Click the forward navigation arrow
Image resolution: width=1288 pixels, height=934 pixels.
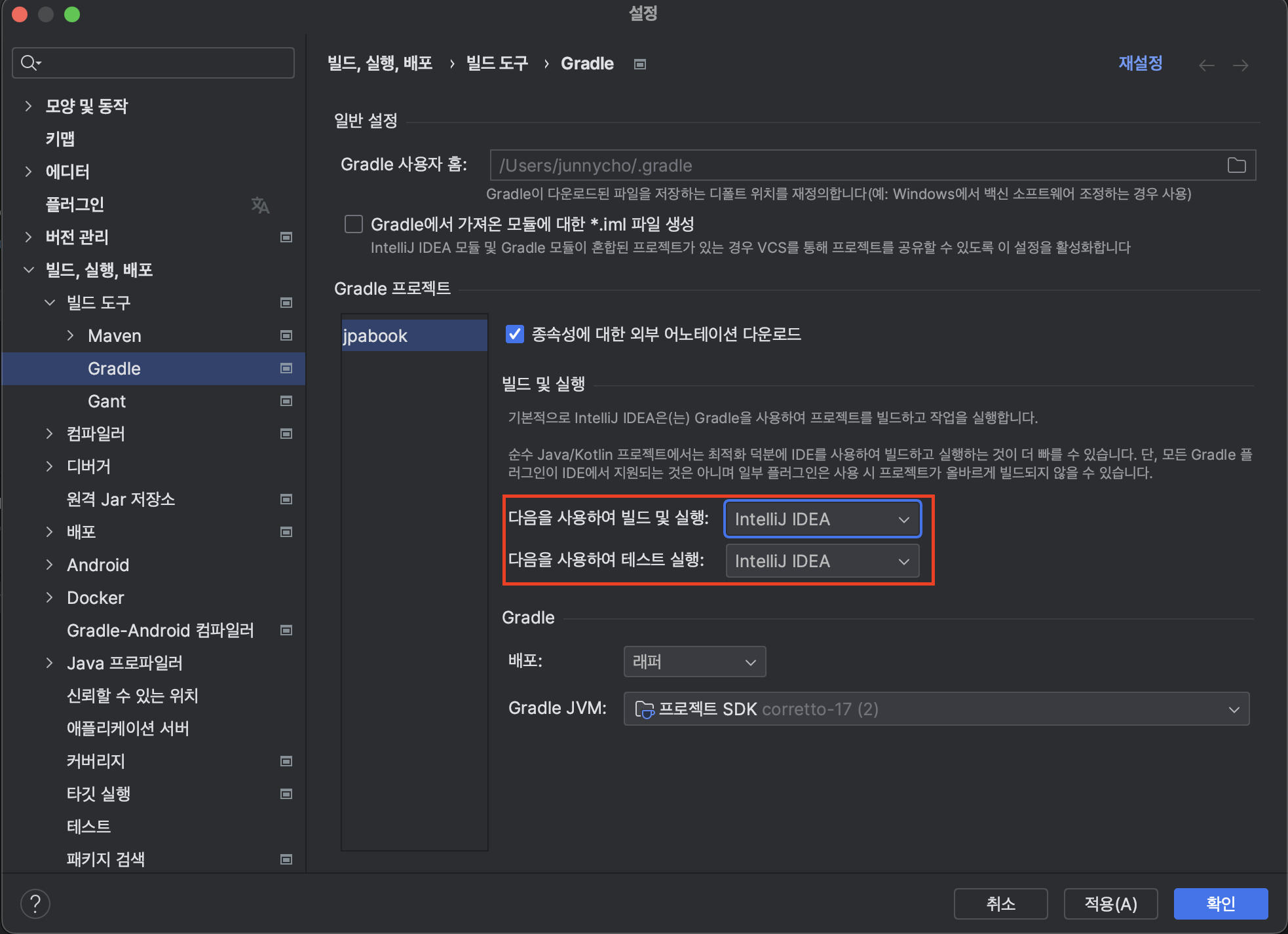click(x=1240, y=65)
